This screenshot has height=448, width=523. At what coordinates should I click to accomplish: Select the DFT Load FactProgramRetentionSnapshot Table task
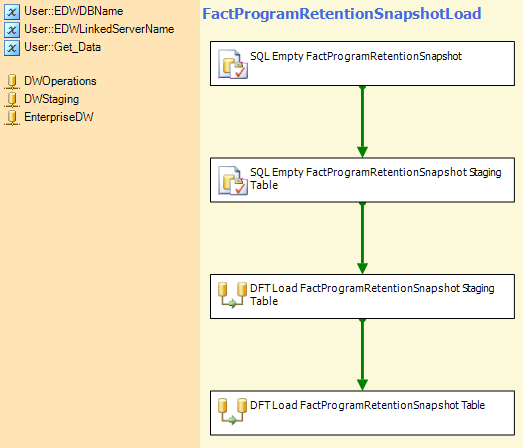click(x=362, y=413)
